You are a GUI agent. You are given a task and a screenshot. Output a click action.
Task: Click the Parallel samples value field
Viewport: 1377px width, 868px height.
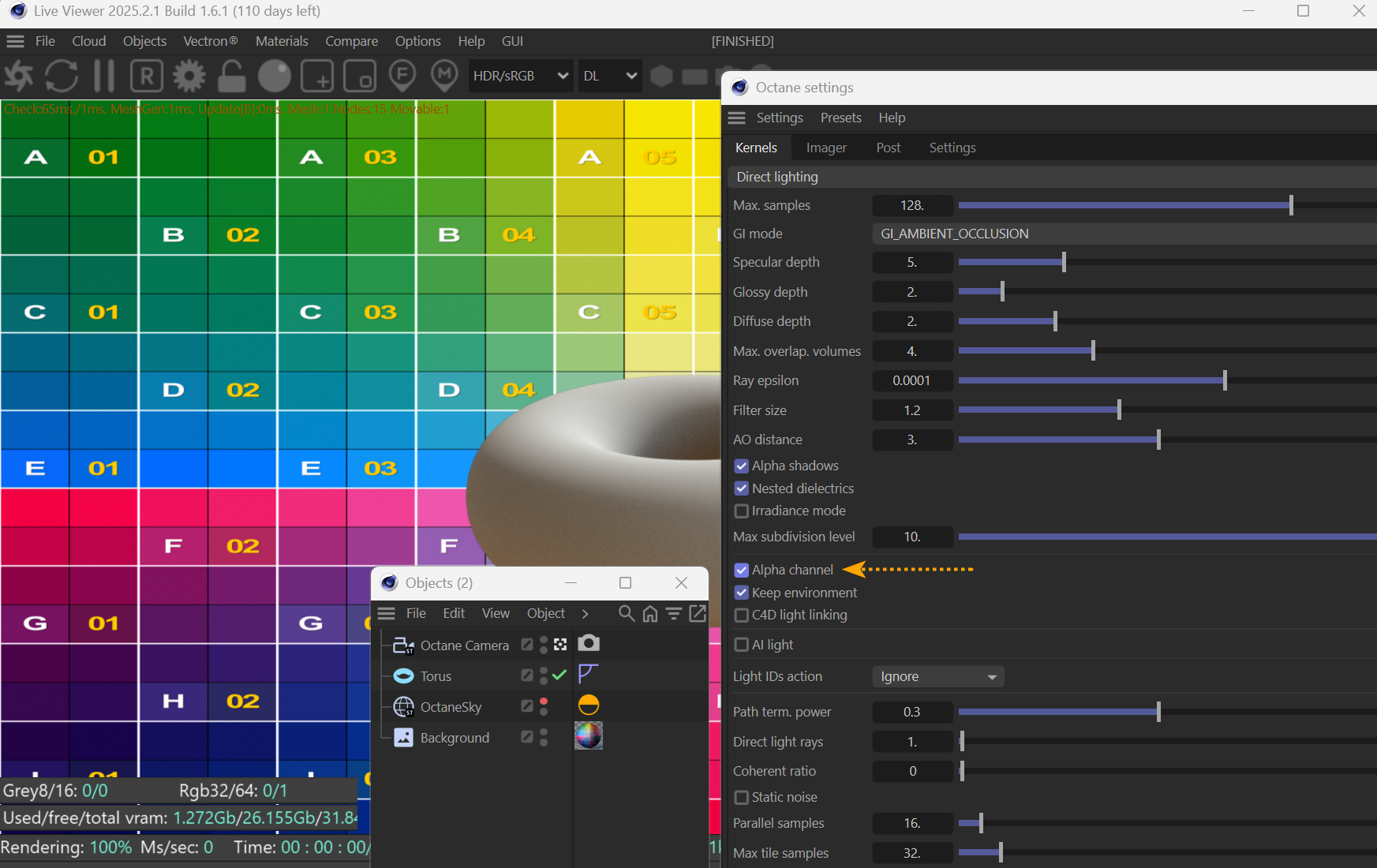[x=912, y=823]
